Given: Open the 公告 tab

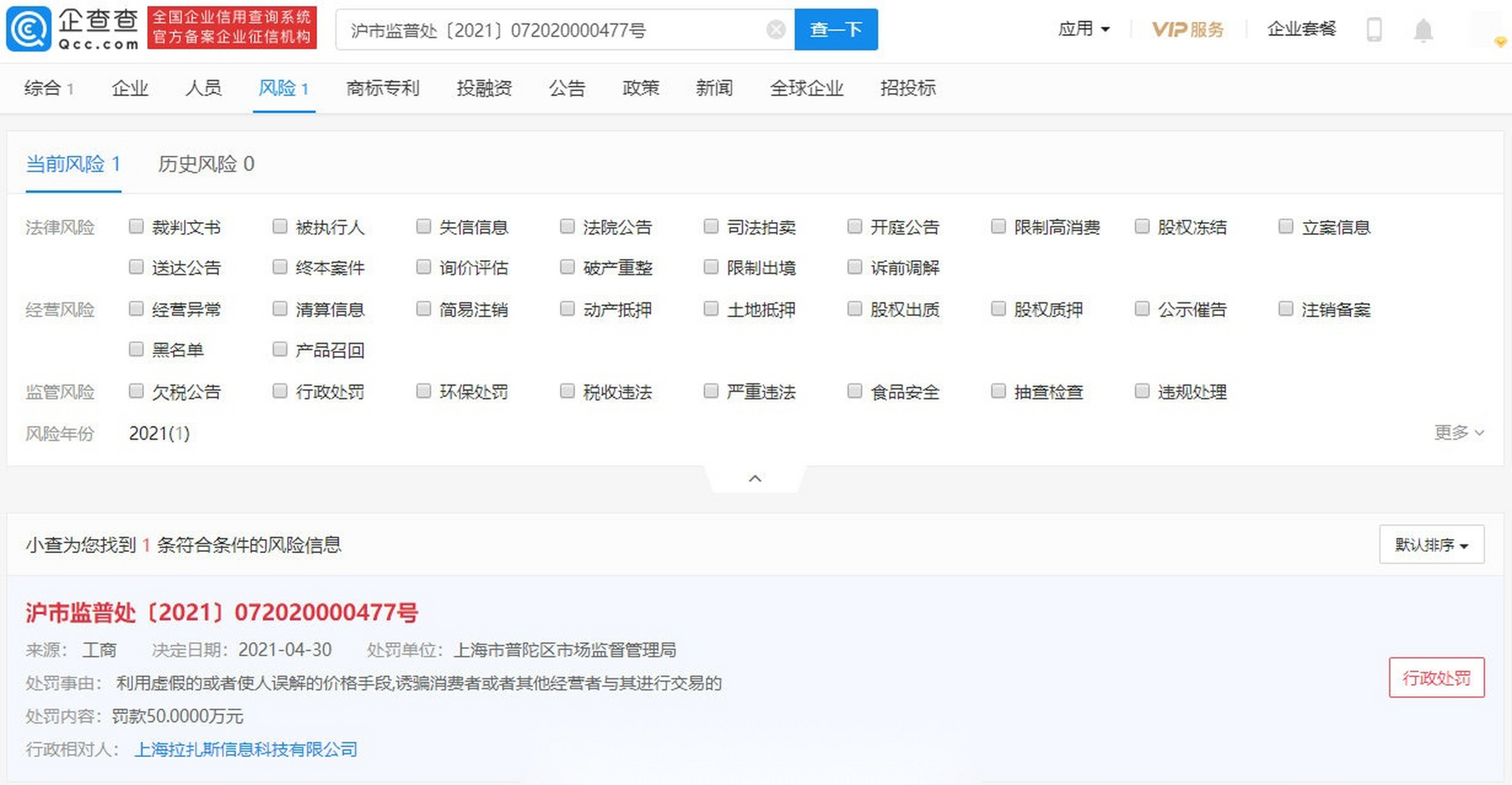Looking at the screenshot, I should coord(567,88).
